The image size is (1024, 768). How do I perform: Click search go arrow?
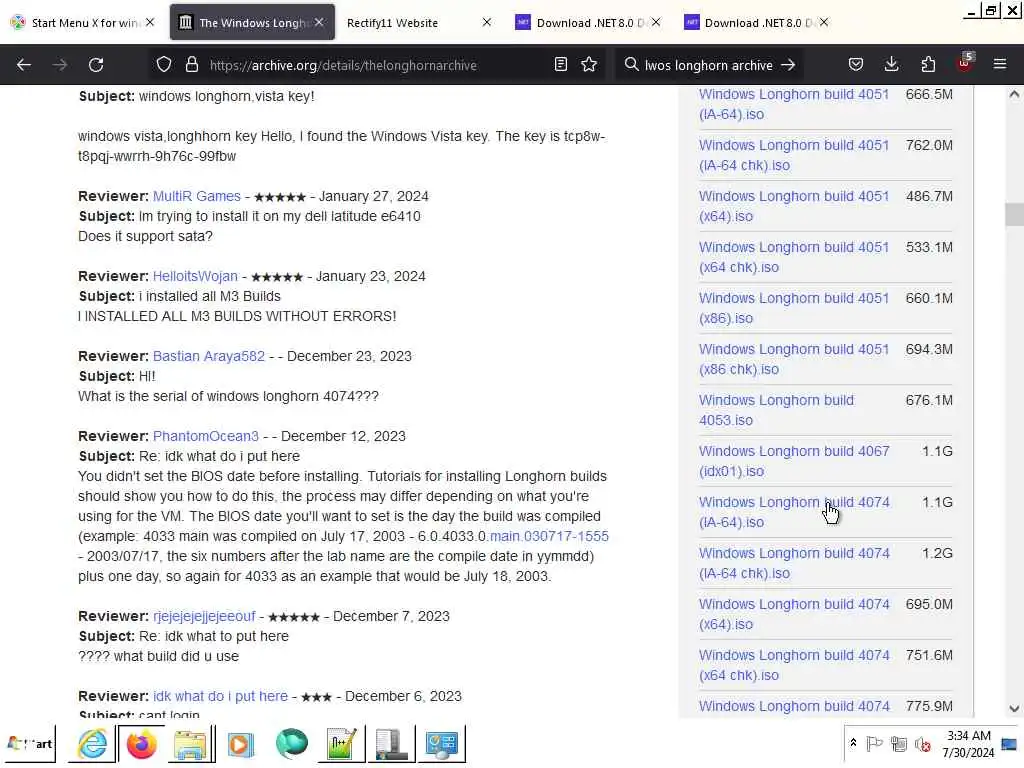(x=788, y=65)
